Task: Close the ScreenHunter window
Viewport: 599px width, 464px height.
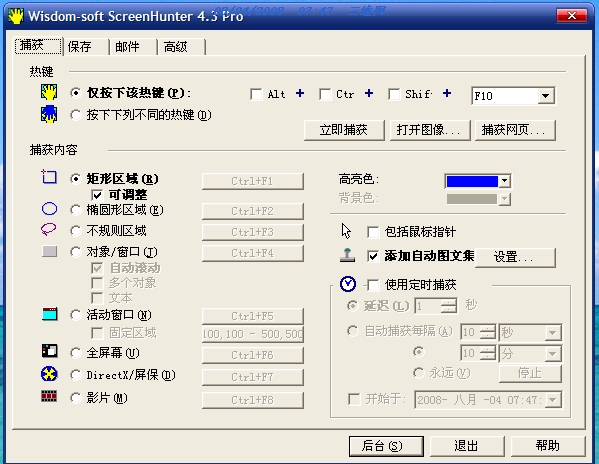Action: coord(571,16)
